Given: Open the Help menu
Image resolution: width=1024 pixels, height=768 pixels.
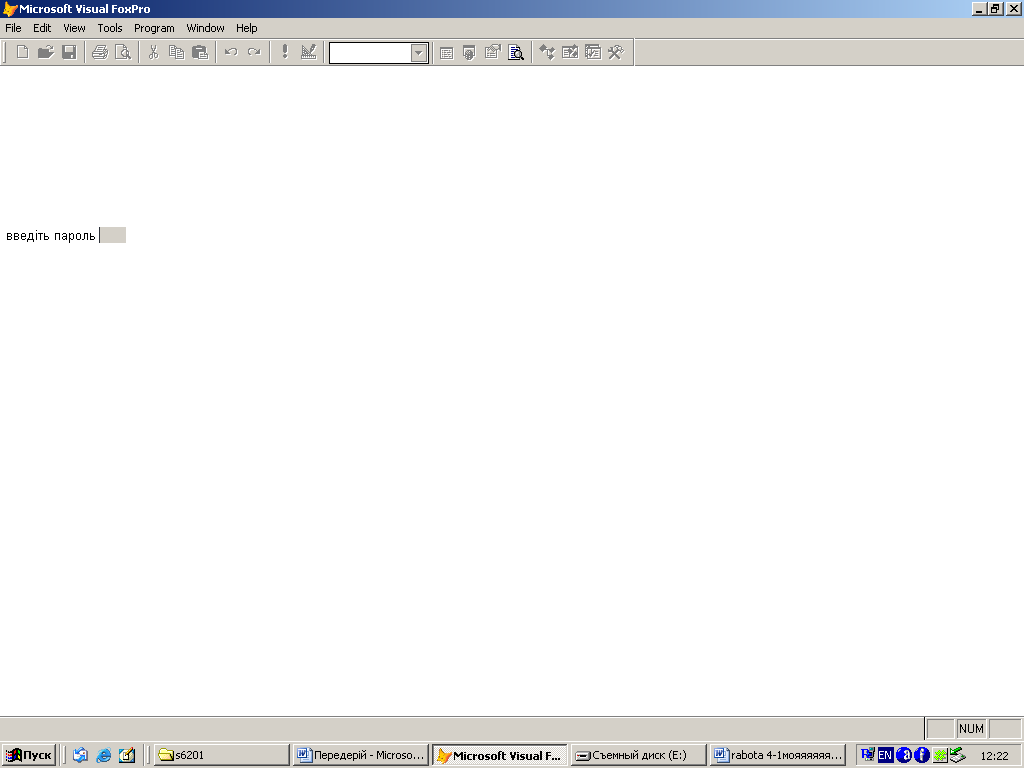Looking at the screenshot, I should coord(246,28).
